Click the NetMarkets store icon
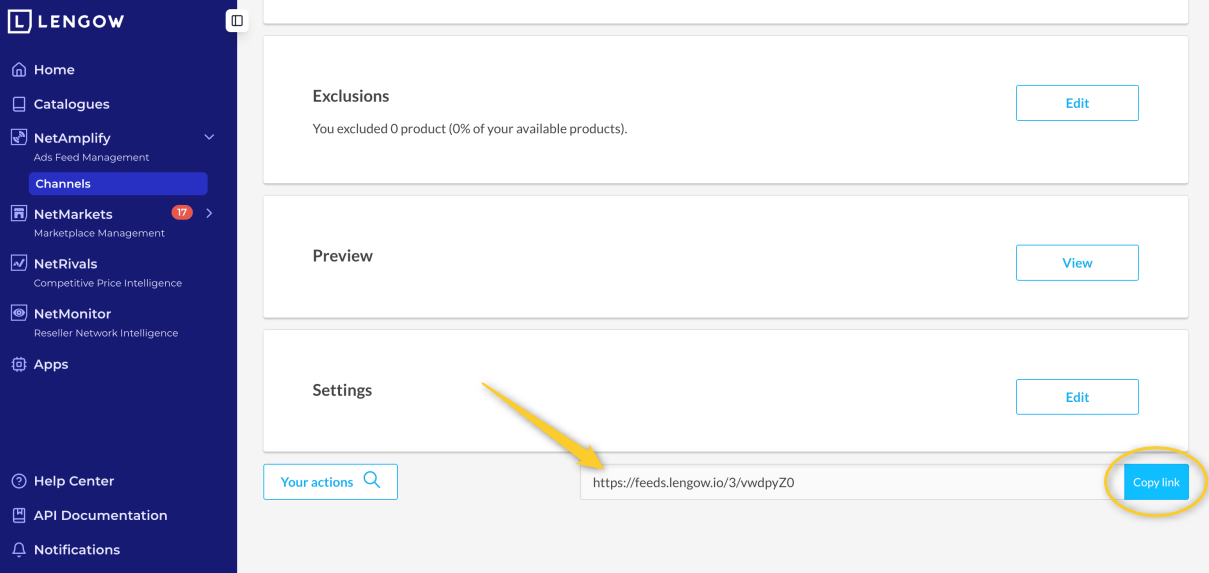The width and height of the screenshot is (1209, 573). tap(18, 214)
